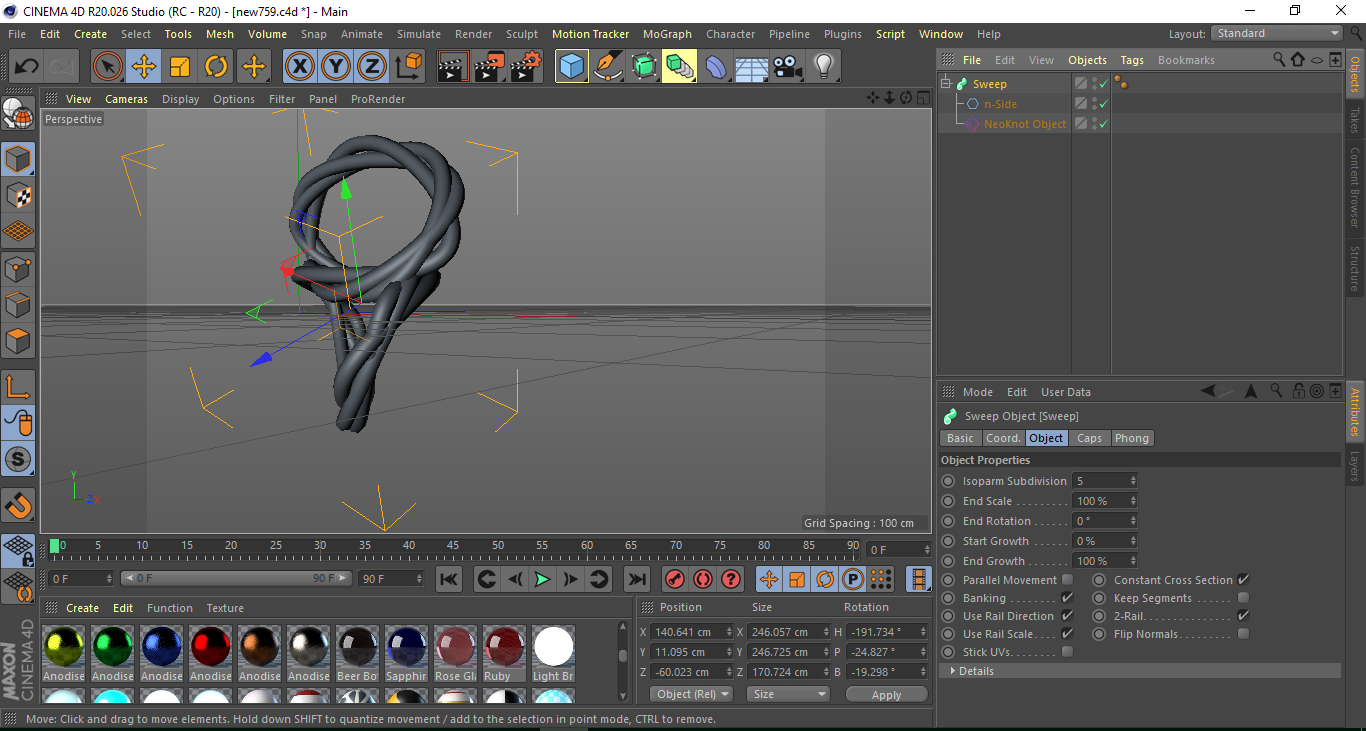Switch to Polygons mode

click(x=18, y=340)
